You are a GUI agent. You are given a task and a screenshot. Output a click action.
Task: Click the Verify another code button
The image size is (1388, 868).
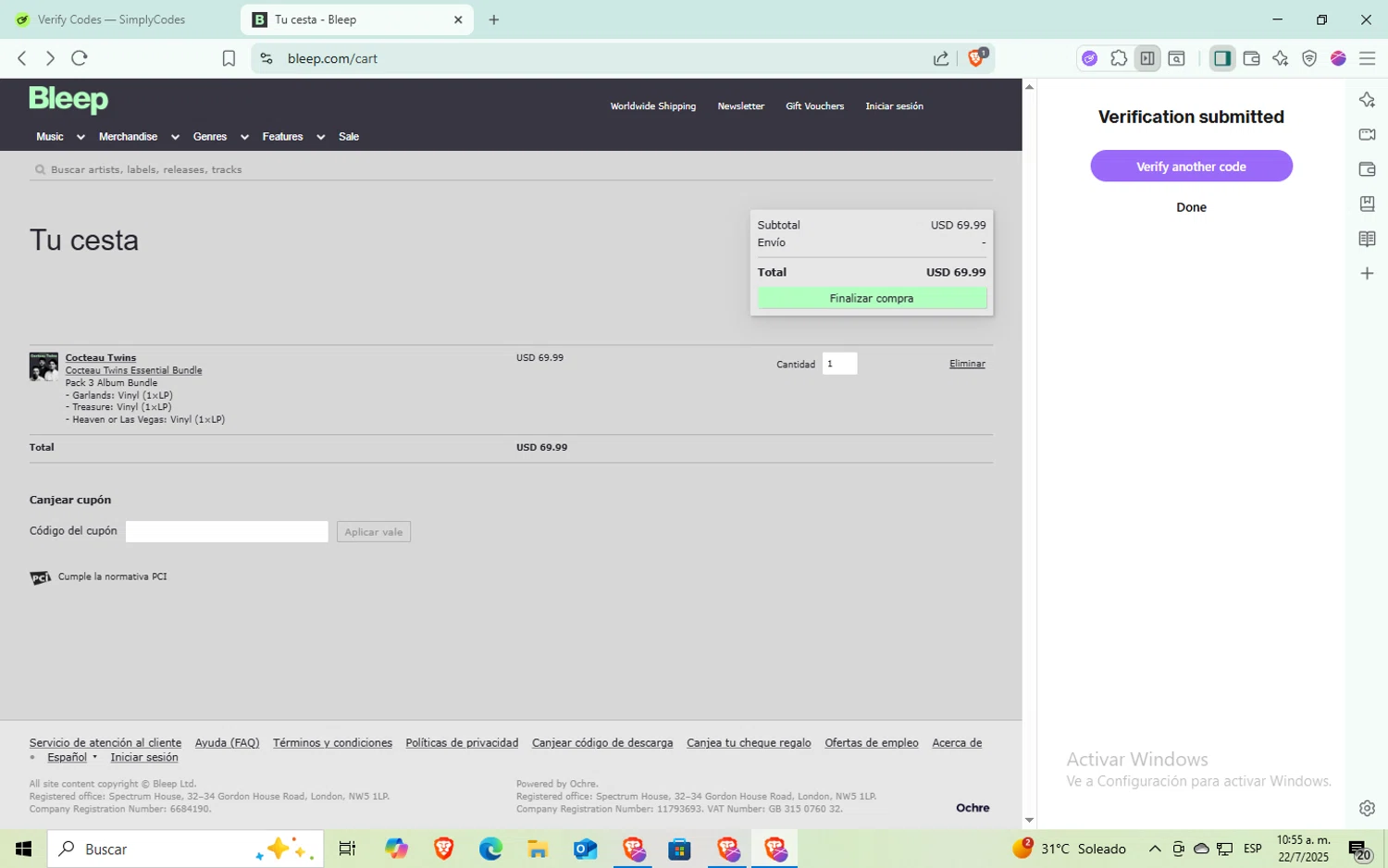coord(1191,167)
